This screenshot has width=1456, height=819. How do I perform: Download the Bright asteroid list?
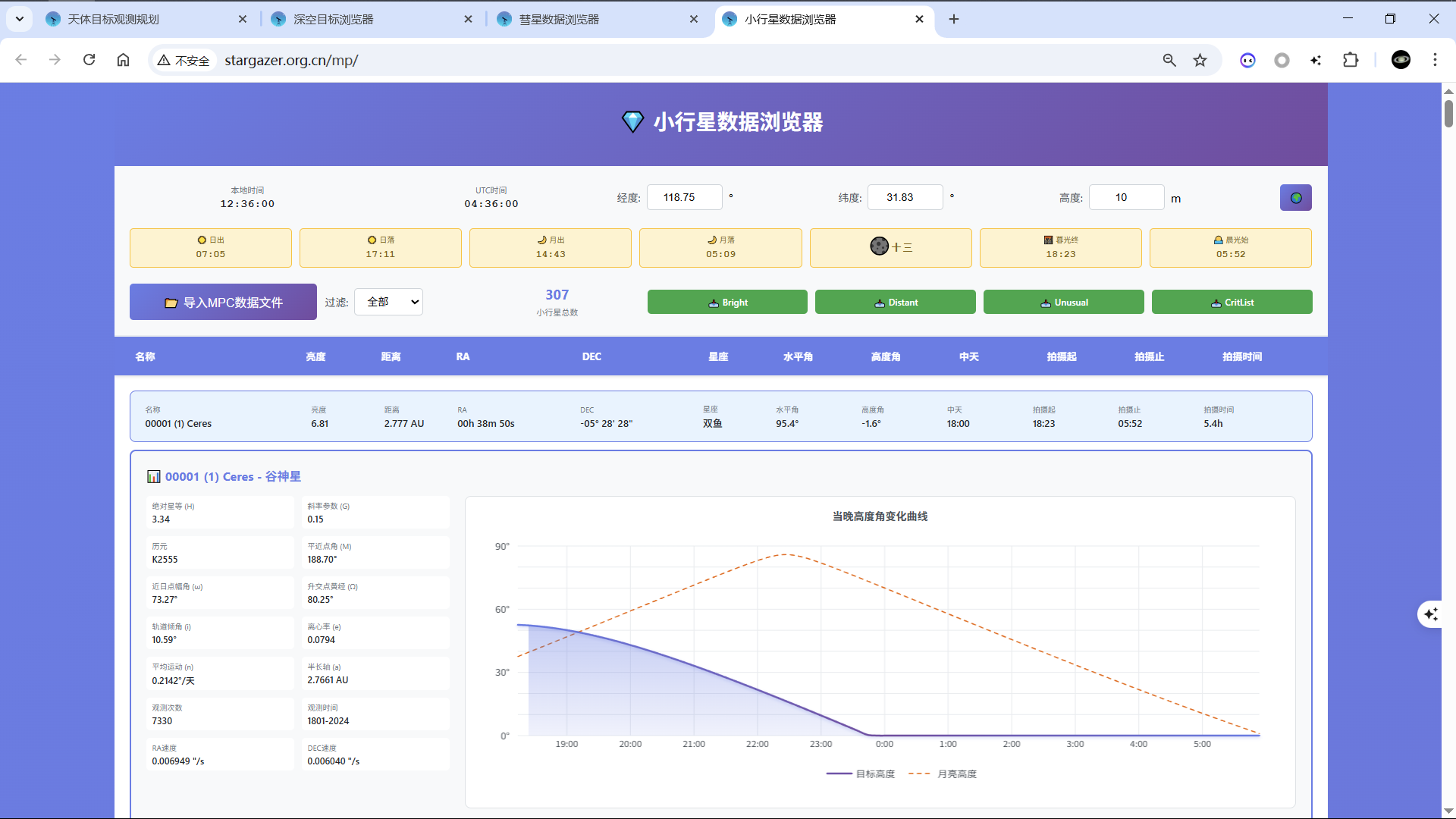(x=726, y=302)
